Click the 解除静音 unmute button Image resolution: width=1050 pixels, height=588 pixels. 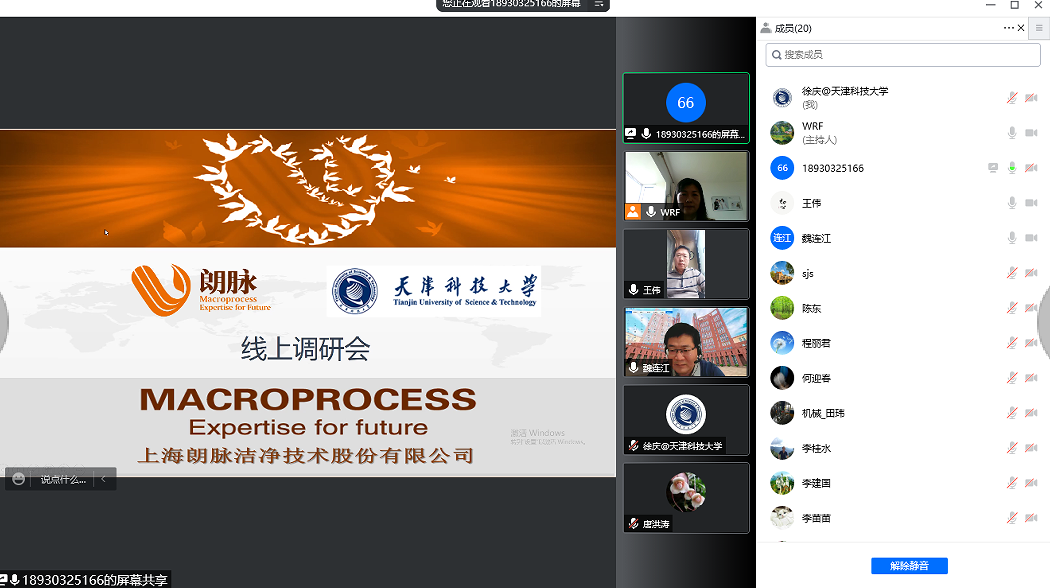(x=909, y=566)
